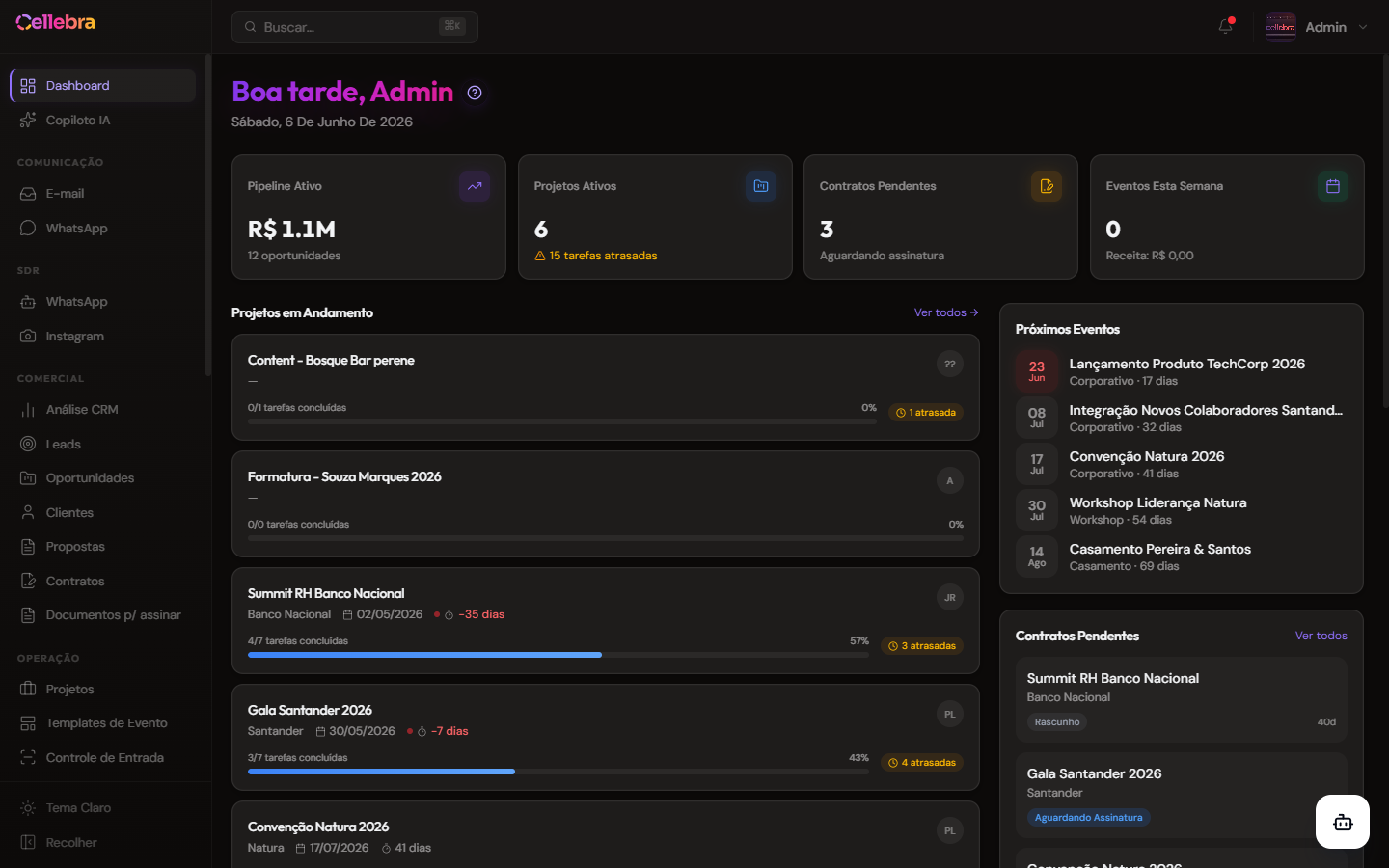This screenshot has width=1389, height=868.
Task: Collapse the sidebar with Recolher
Action: pyautogui.click(x=103, y=843)
